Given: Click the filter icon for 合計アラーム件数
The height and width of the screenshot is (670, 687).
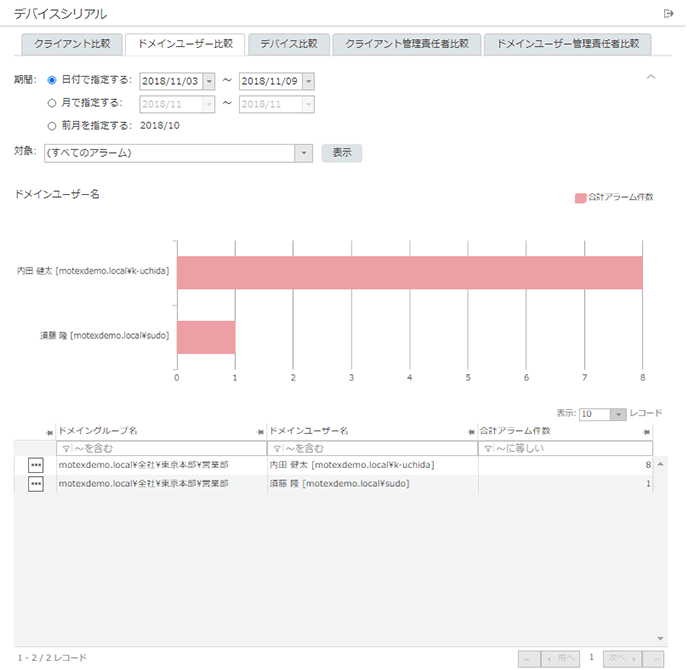Looking at the screenshot, I should pyautogui.click(x=488, y=448).
